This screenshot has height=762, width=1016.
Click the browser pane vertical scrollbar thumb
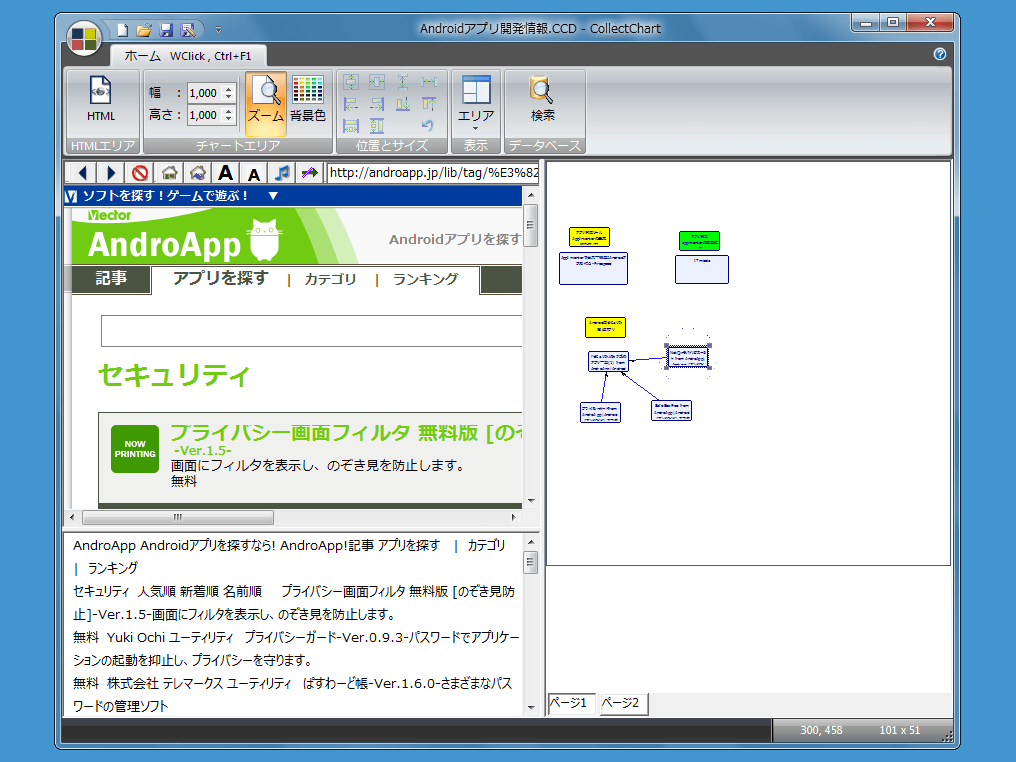(531, 225)
